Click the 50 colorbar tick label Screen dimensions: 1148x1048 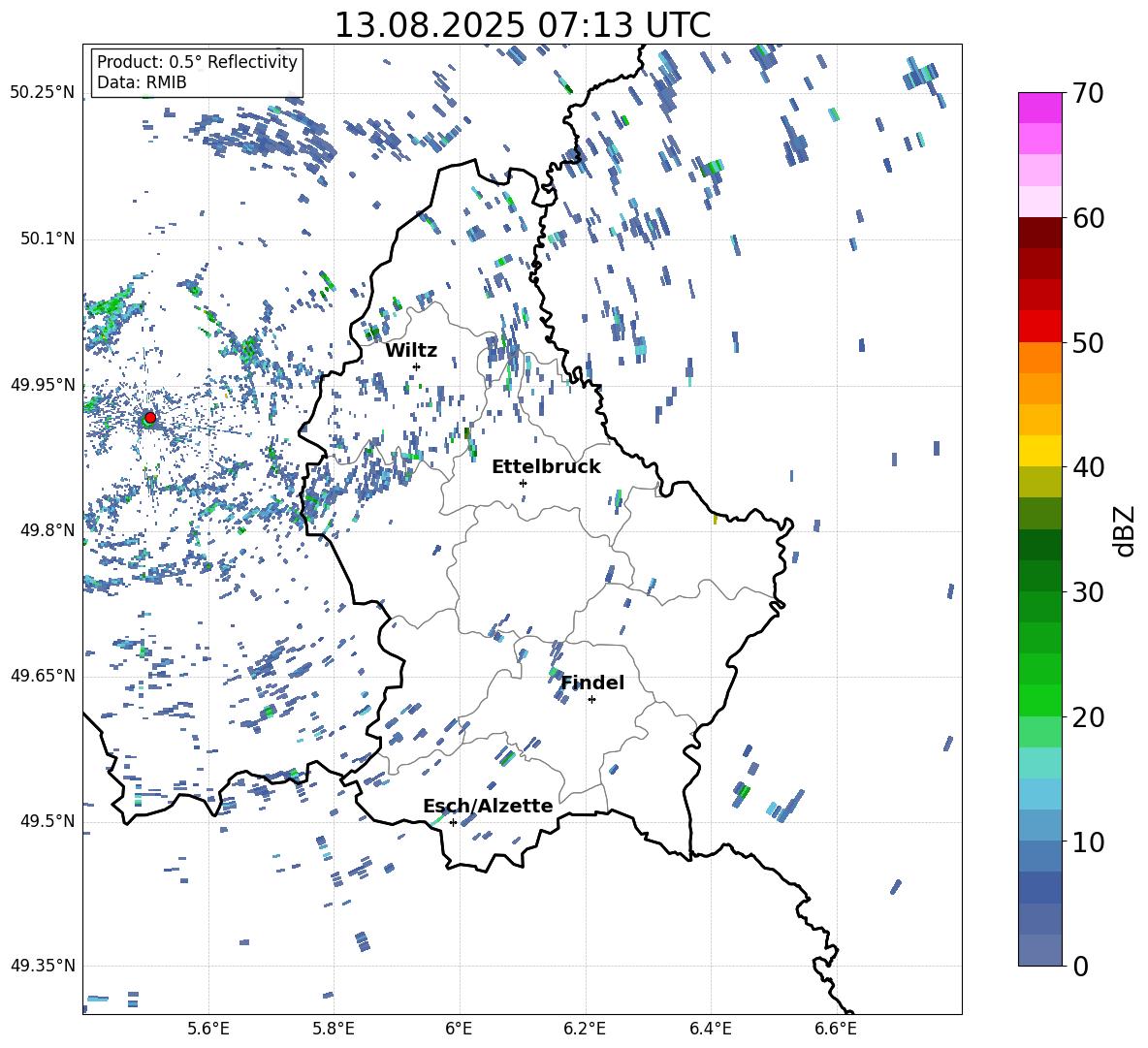(x=1087, y=342)
